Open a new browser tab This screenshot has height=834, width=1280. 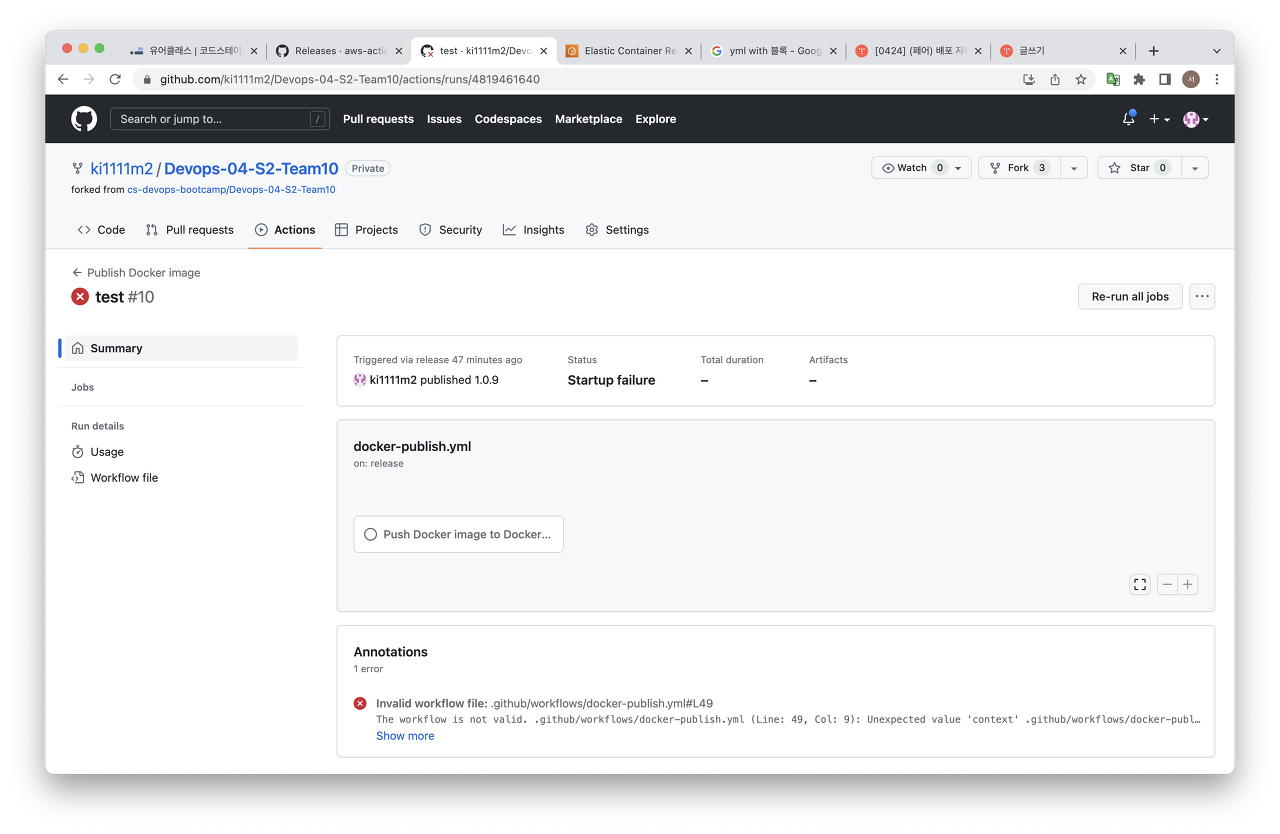[1153, 50]
